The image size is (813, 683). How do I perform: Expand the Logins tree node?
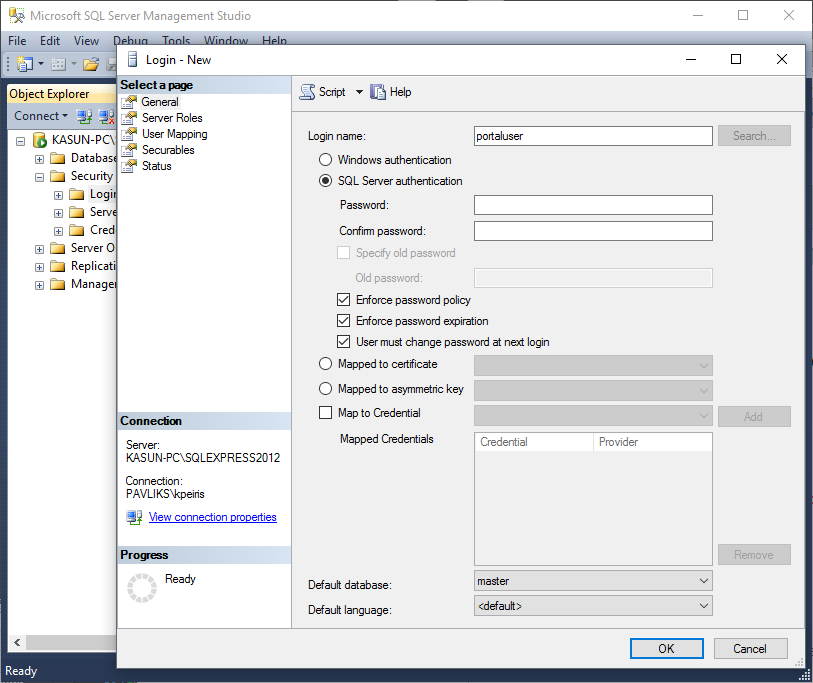tap(58, 195)
